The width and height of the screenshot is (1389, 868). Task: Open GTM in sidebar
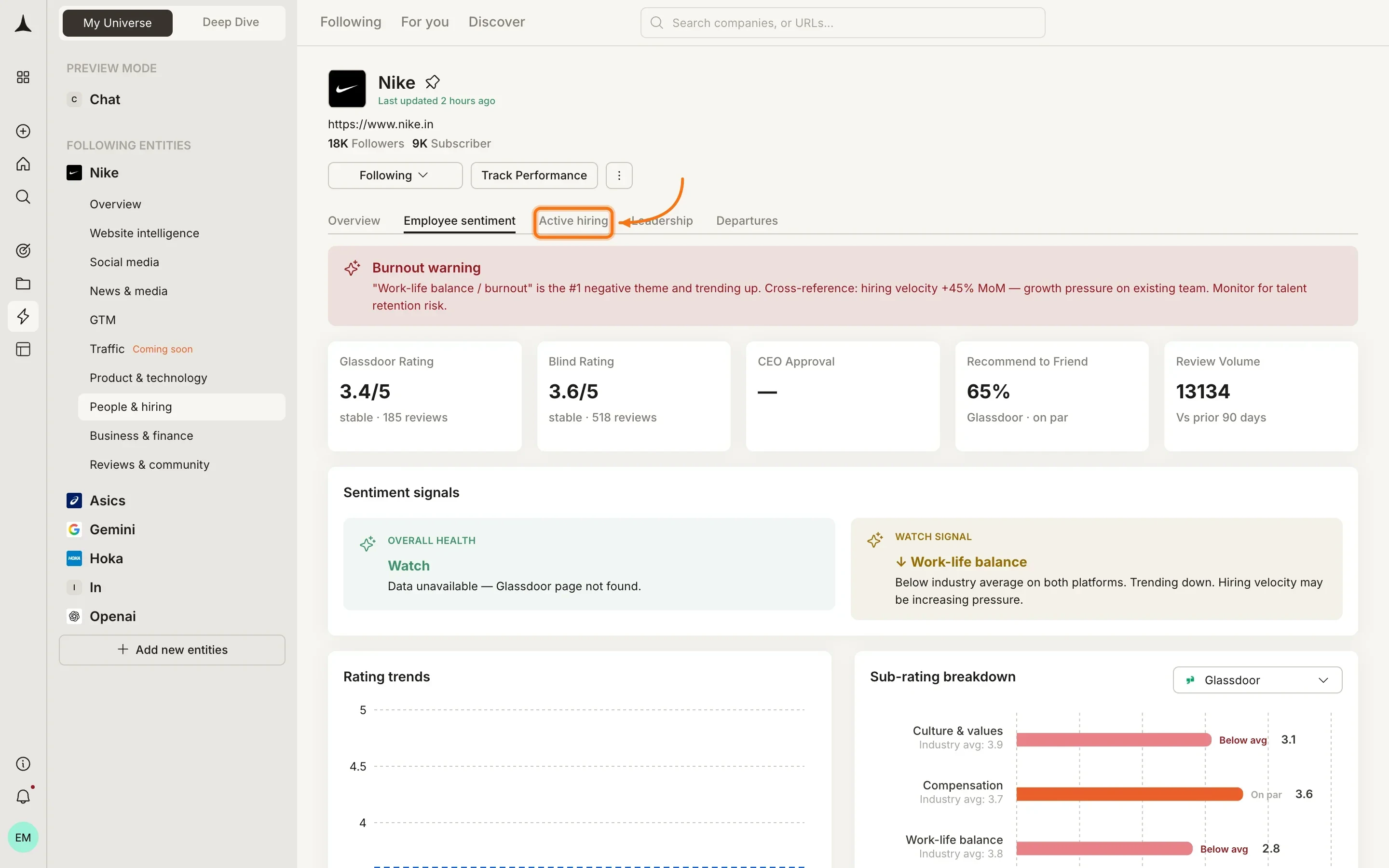pyautogui.click(x=103, y=320)
